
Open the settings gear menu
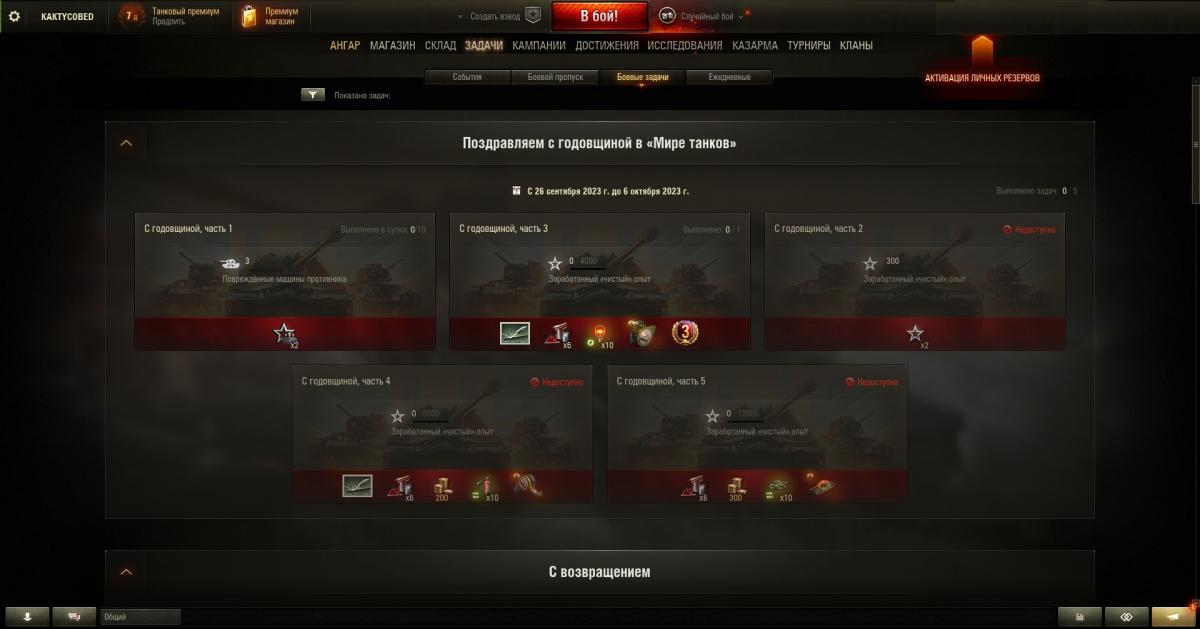14,16
